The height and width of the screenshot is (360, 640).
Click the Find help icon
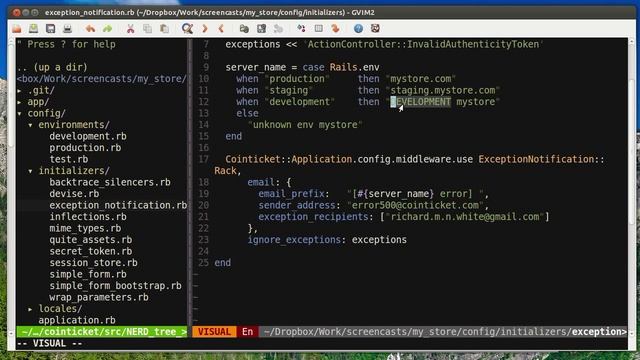click(375, 28)
